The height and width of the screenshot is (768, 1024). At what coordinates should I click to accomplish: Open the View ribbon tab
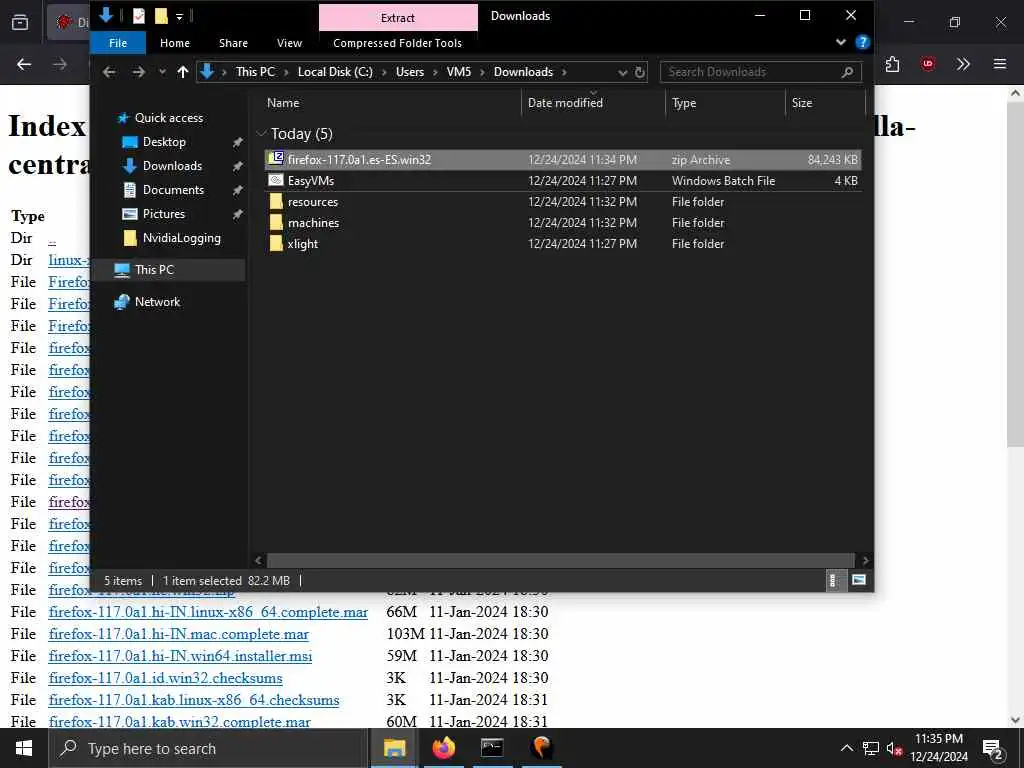click(289, 43)
